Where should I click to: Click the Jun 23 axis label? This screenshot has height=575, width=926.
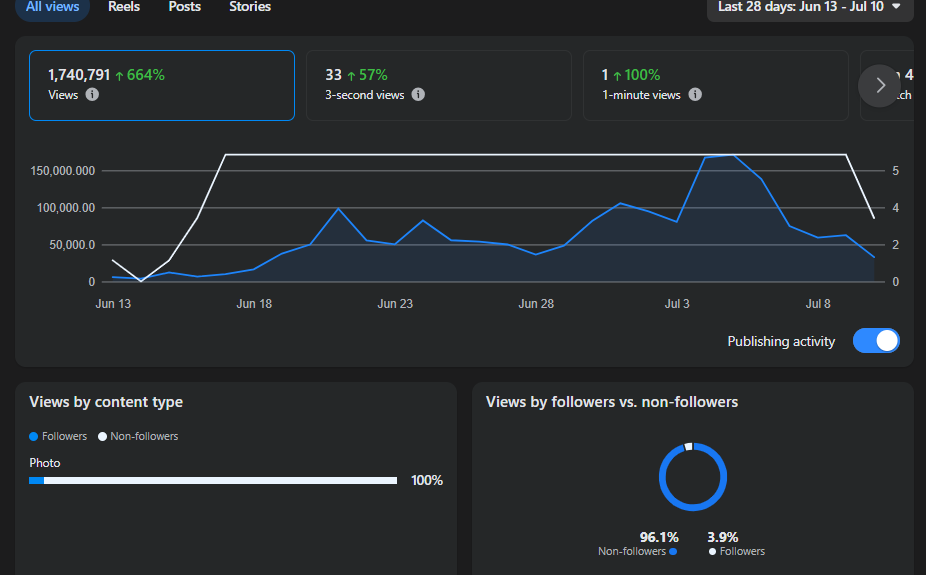[x=395, y=303]
